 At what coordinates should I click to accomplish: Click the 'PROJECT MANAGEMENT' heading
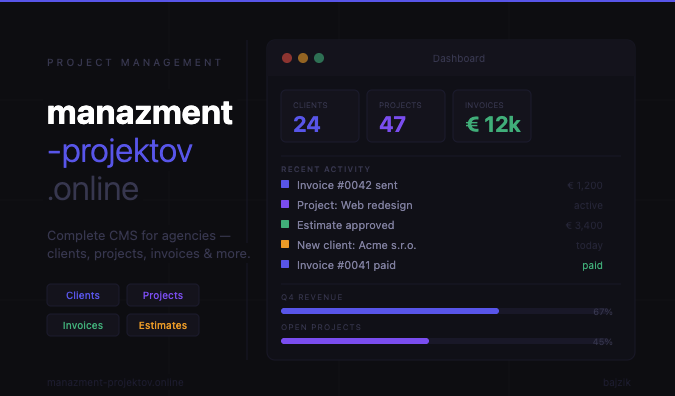[x=134, y=63]
